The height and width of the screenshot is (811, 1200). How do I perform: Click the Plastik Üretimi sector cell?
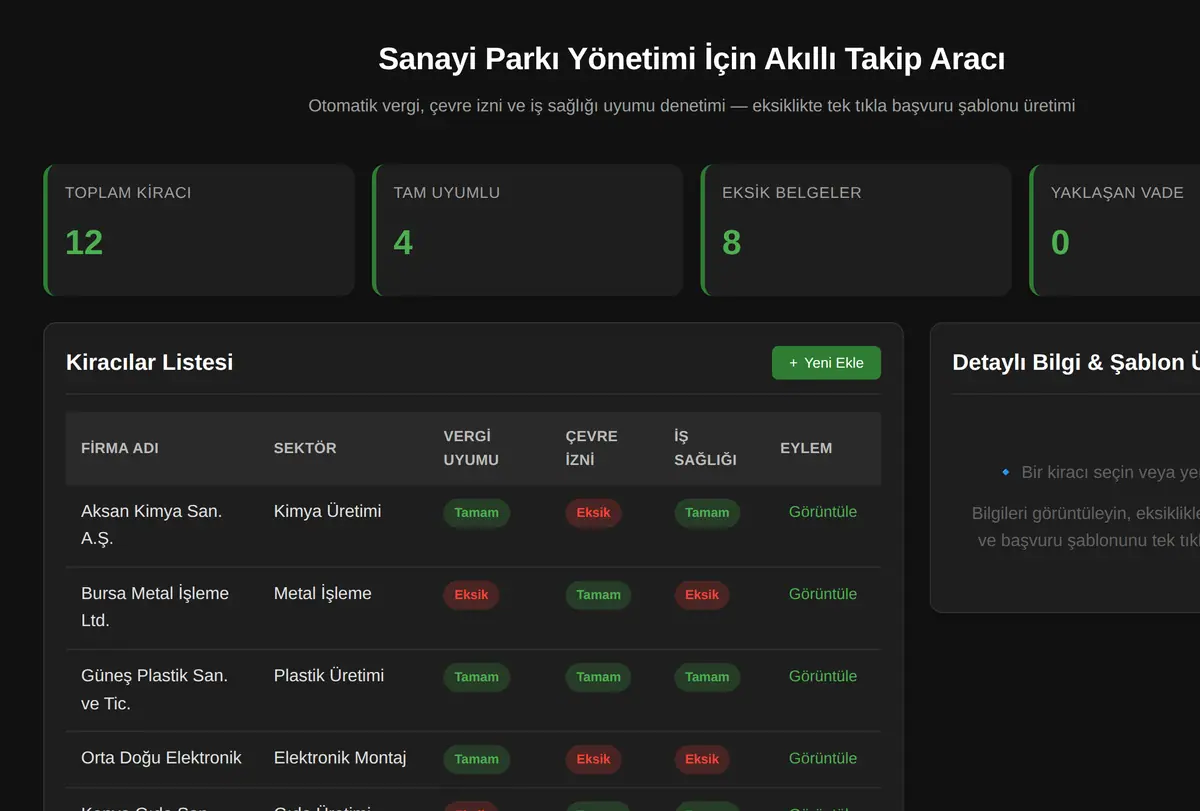[x=329, y=675]
